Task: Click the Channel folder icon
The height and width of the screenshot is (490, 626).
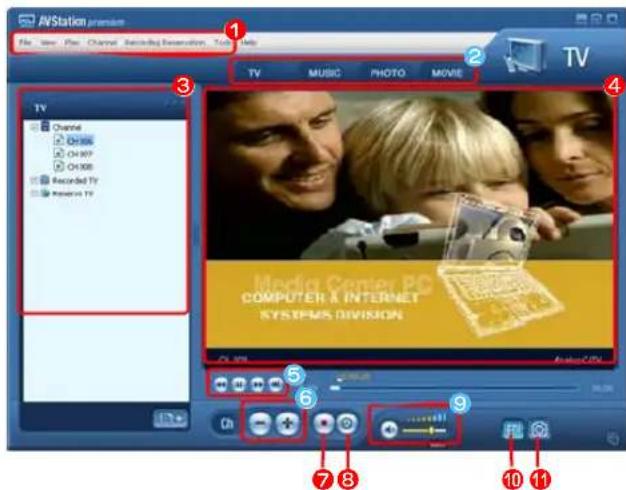Action: (45, 127)
